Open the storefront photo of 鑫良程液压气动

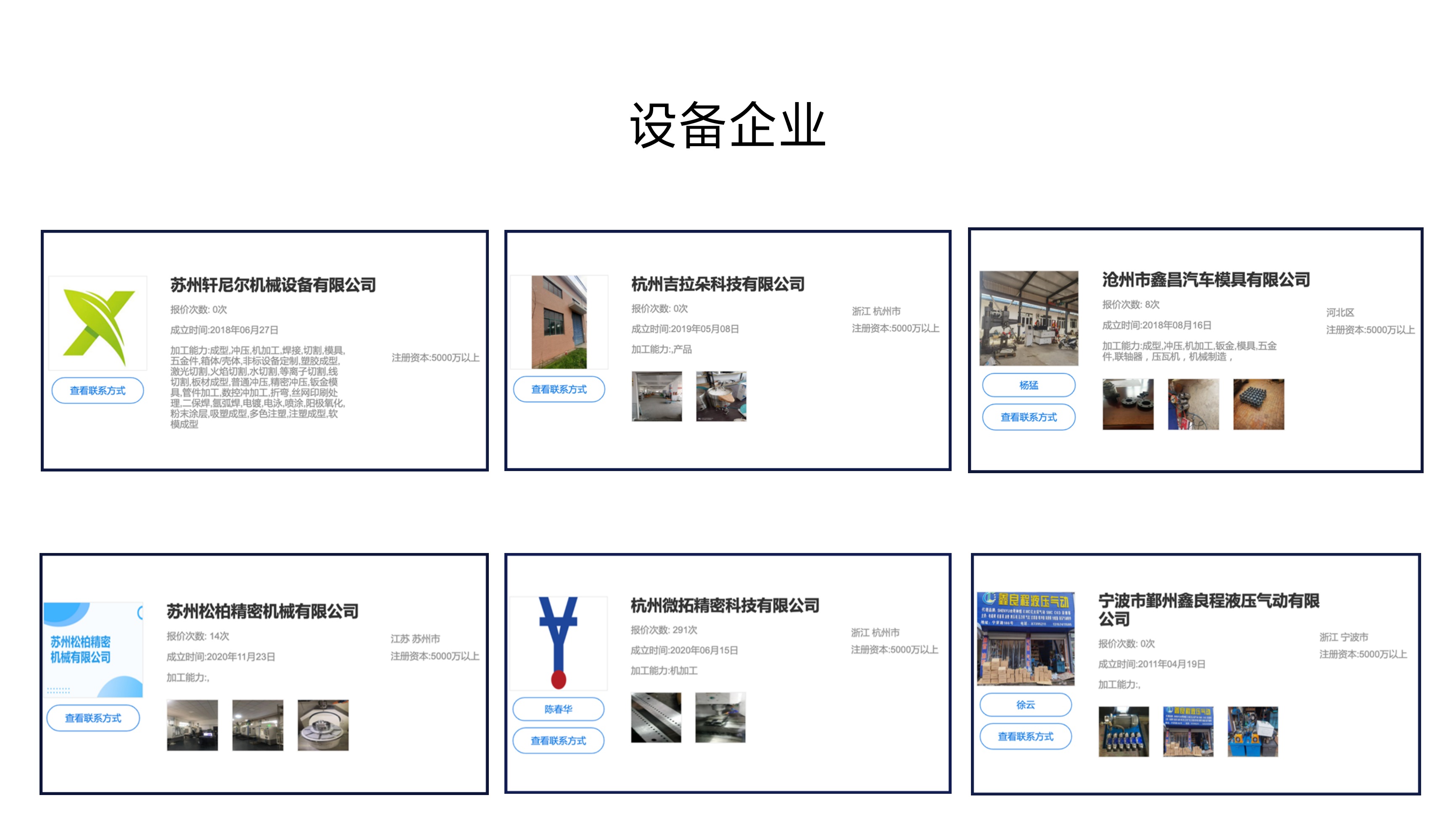coord(1025,639)
